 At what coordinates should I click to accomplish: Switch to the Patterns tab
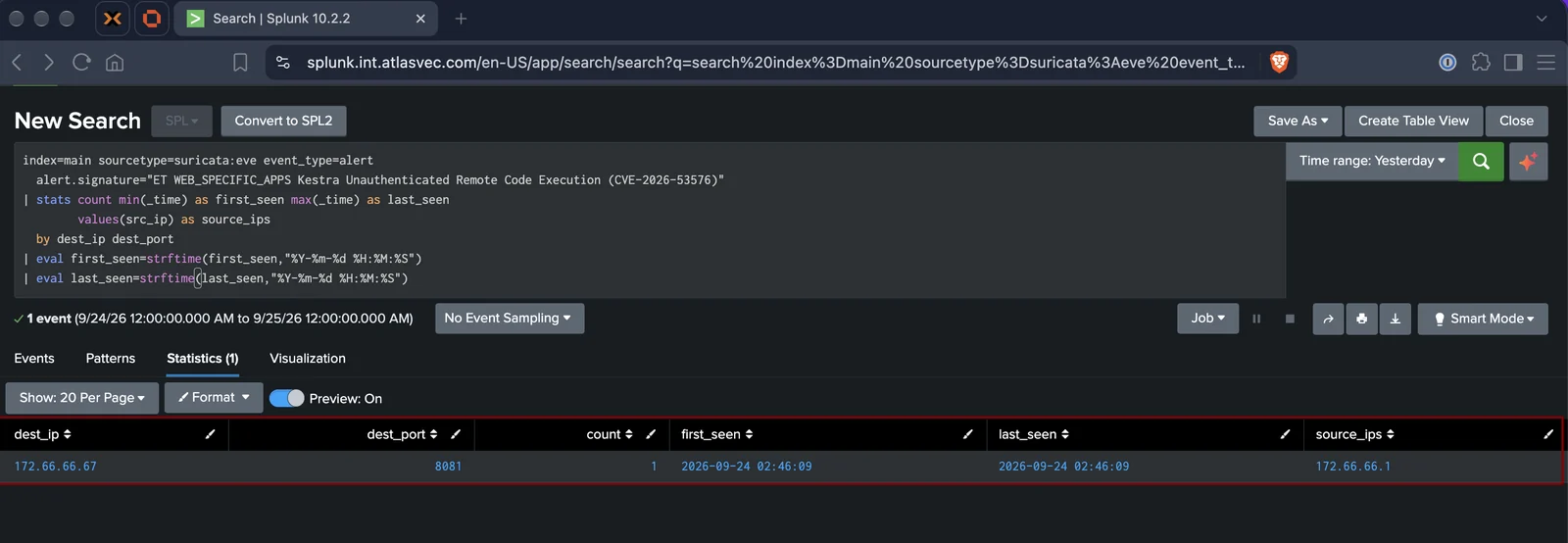coord(111,359)
